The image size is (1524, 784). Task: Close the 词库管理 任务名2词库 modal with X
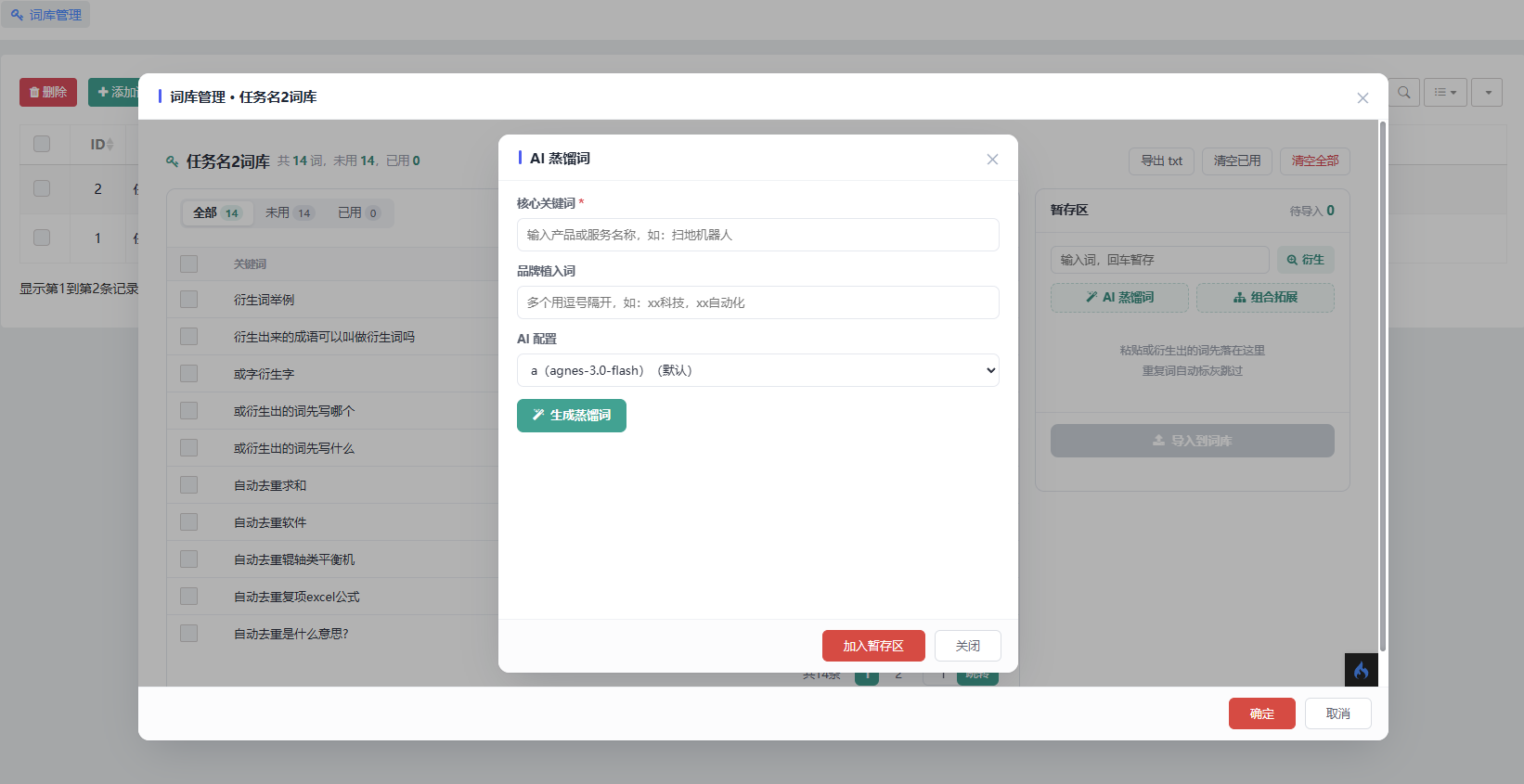(x=1363, y=98)
